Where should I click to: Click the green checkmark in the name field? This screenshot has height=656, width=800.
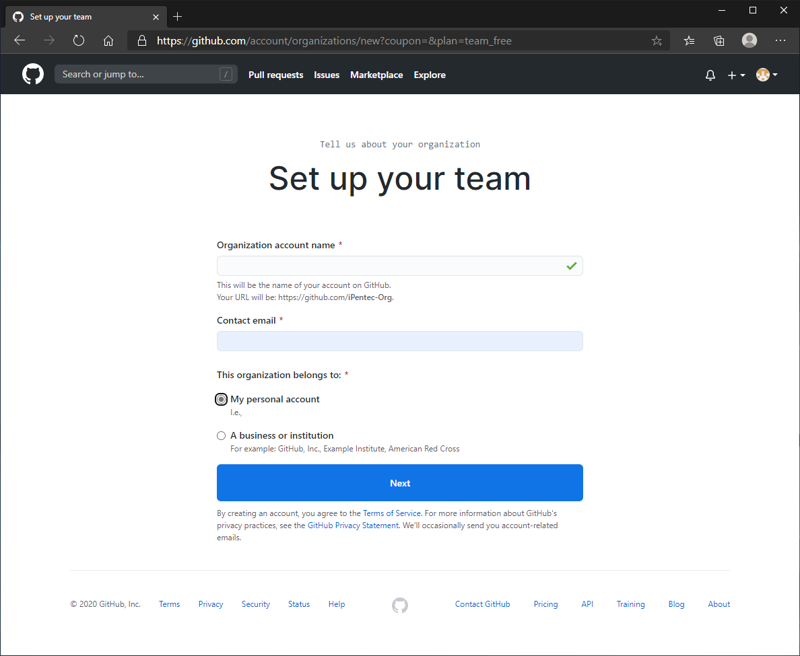570,265
